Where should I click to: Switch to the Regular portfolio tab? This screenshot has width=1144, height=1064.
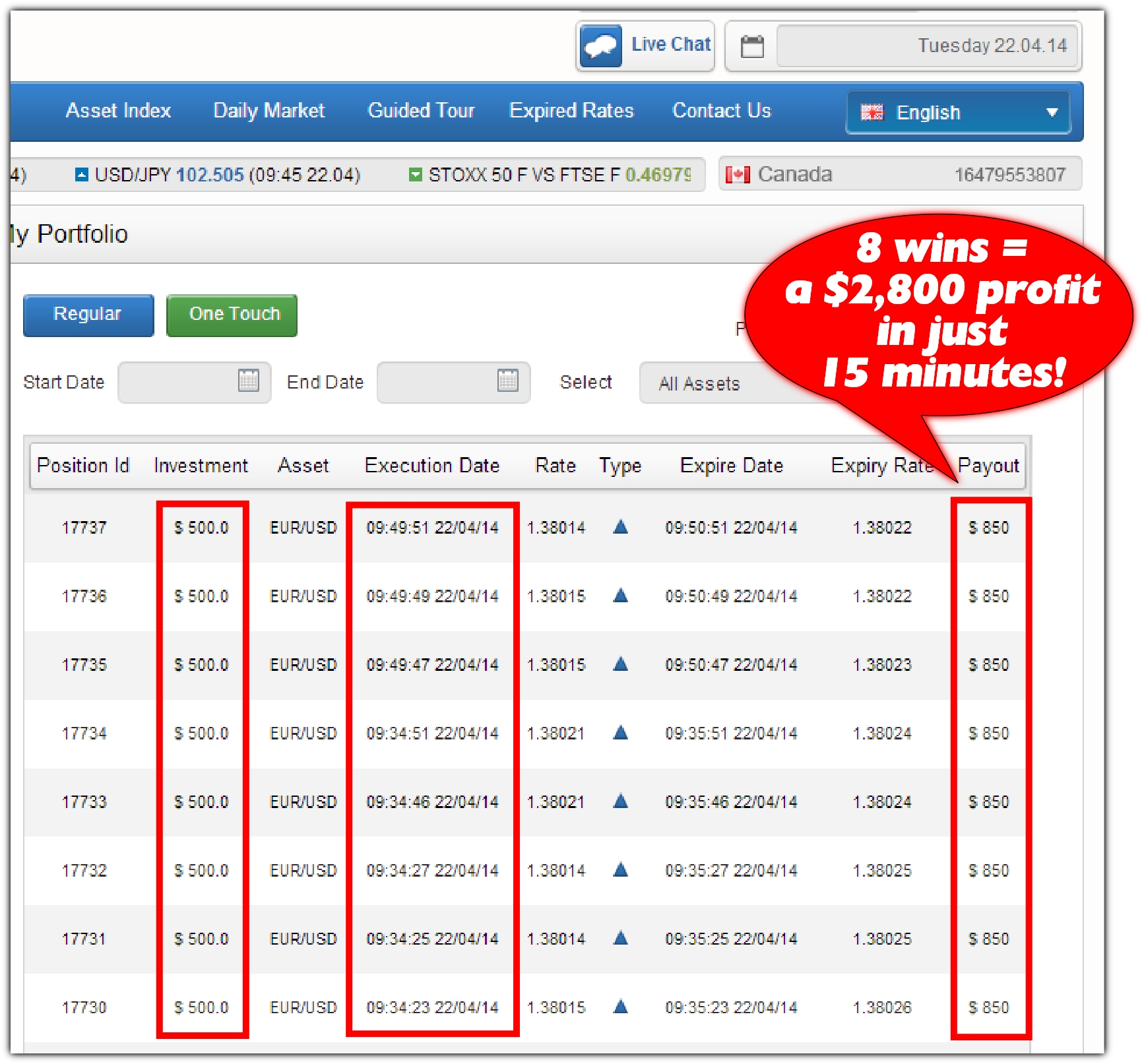pyautogui.click(x=88, y=315)
